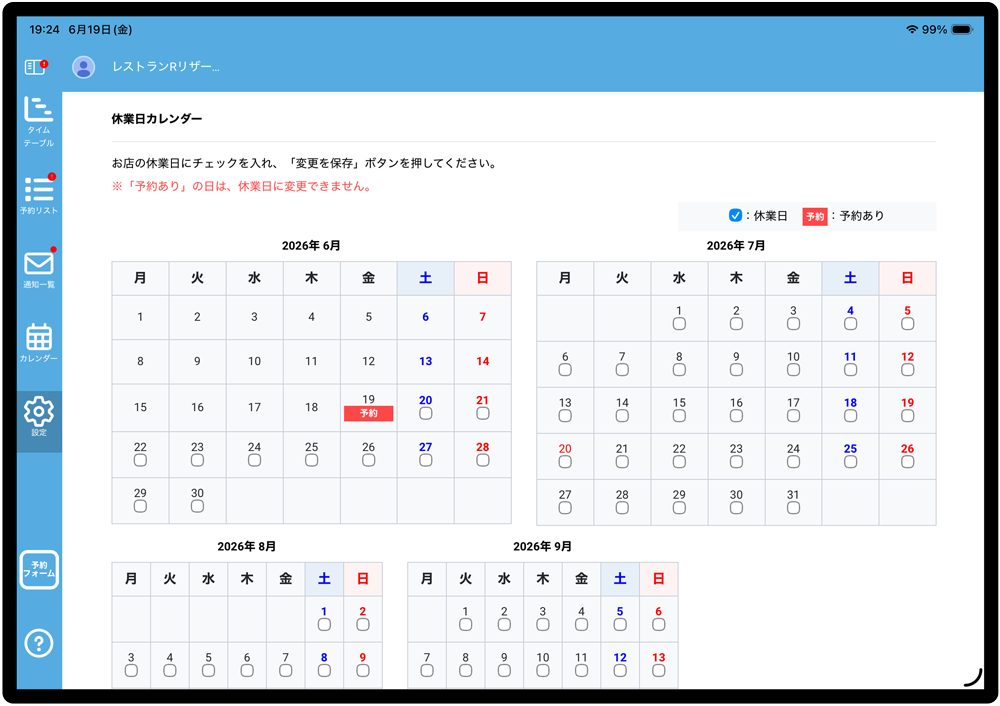The height and width of the screenshot is (706, 1000).
Task: Tap the status bar time 19:24
Action: [x=45, y=29]
